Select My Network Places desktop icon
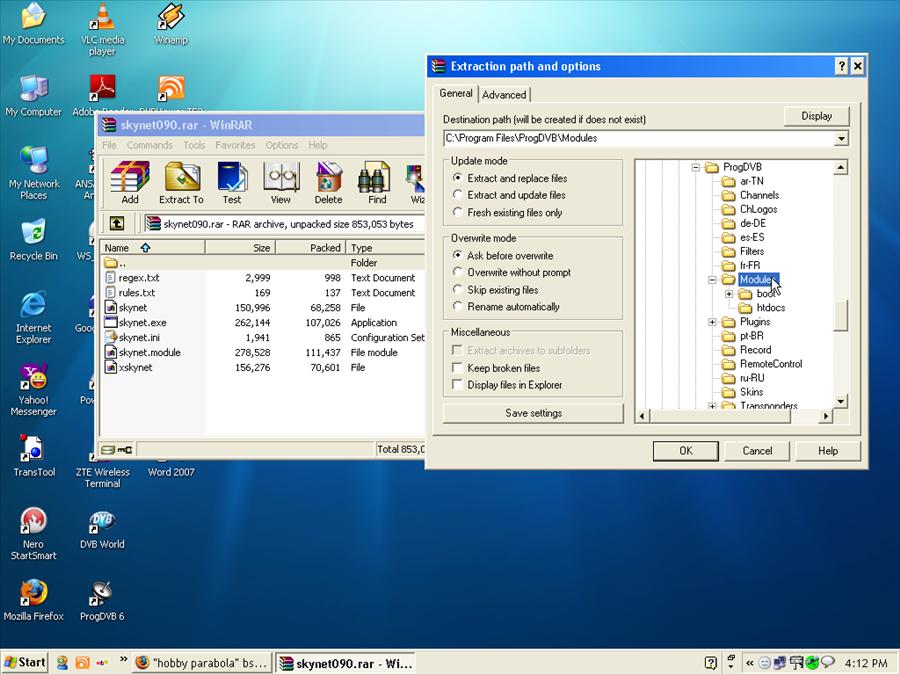The image size is (900, 675). pyautogui.click(x=34, y=172)
